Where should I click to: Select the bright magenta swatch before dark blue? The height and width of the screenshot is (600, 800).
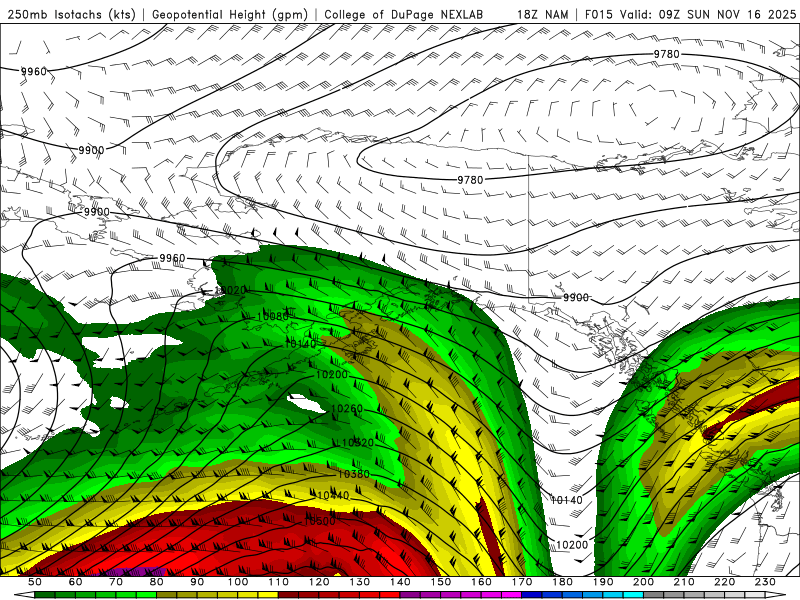(511, 595)
